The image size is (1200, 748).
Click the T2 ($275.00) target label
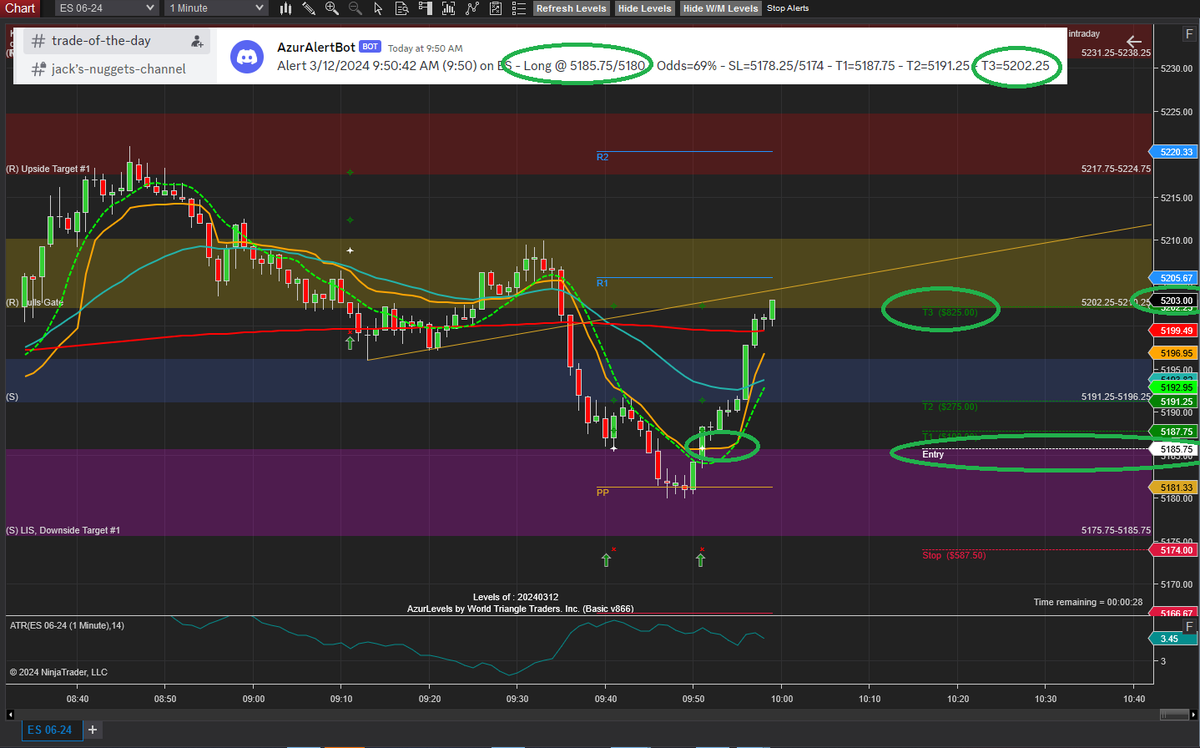949,406
